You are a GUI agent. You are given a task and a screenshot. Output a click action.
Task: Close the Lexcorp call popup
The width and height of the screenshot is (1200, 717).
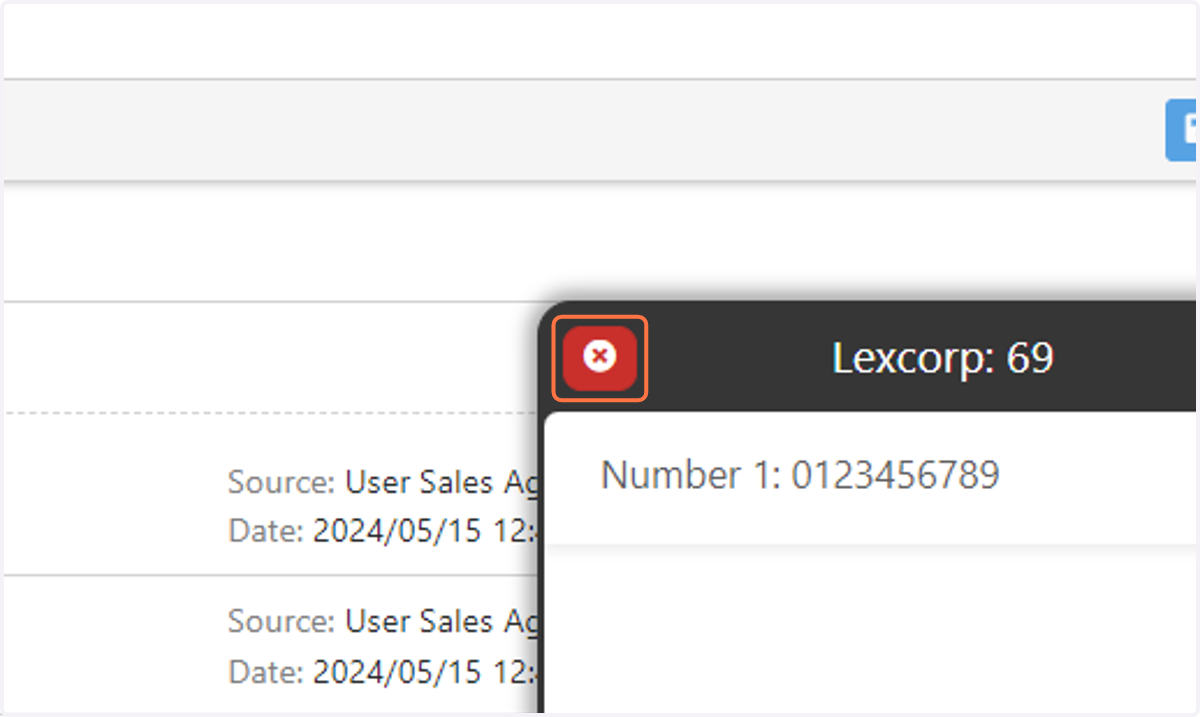coord(600,358)
